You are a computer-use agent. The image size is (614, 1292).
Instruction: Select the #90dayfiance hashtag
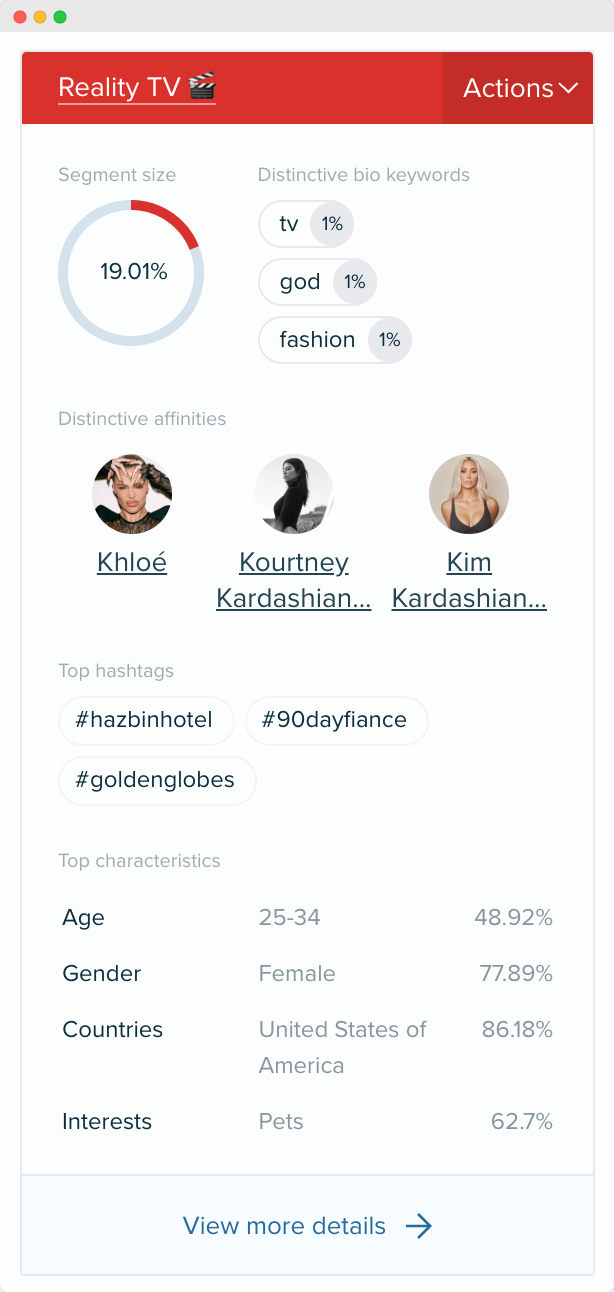point(336,720)
